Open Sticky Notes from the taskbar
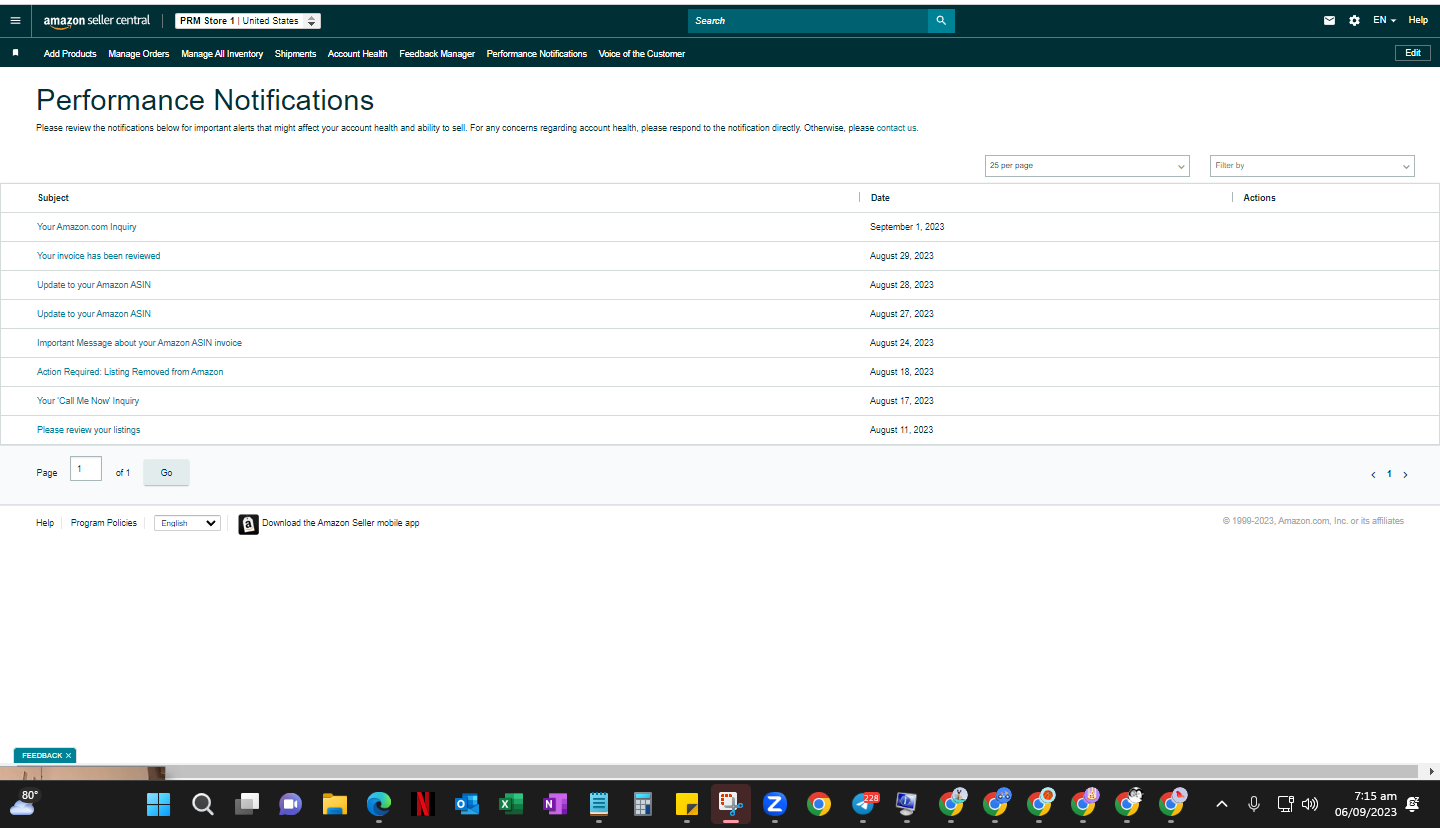 point(687,804)
